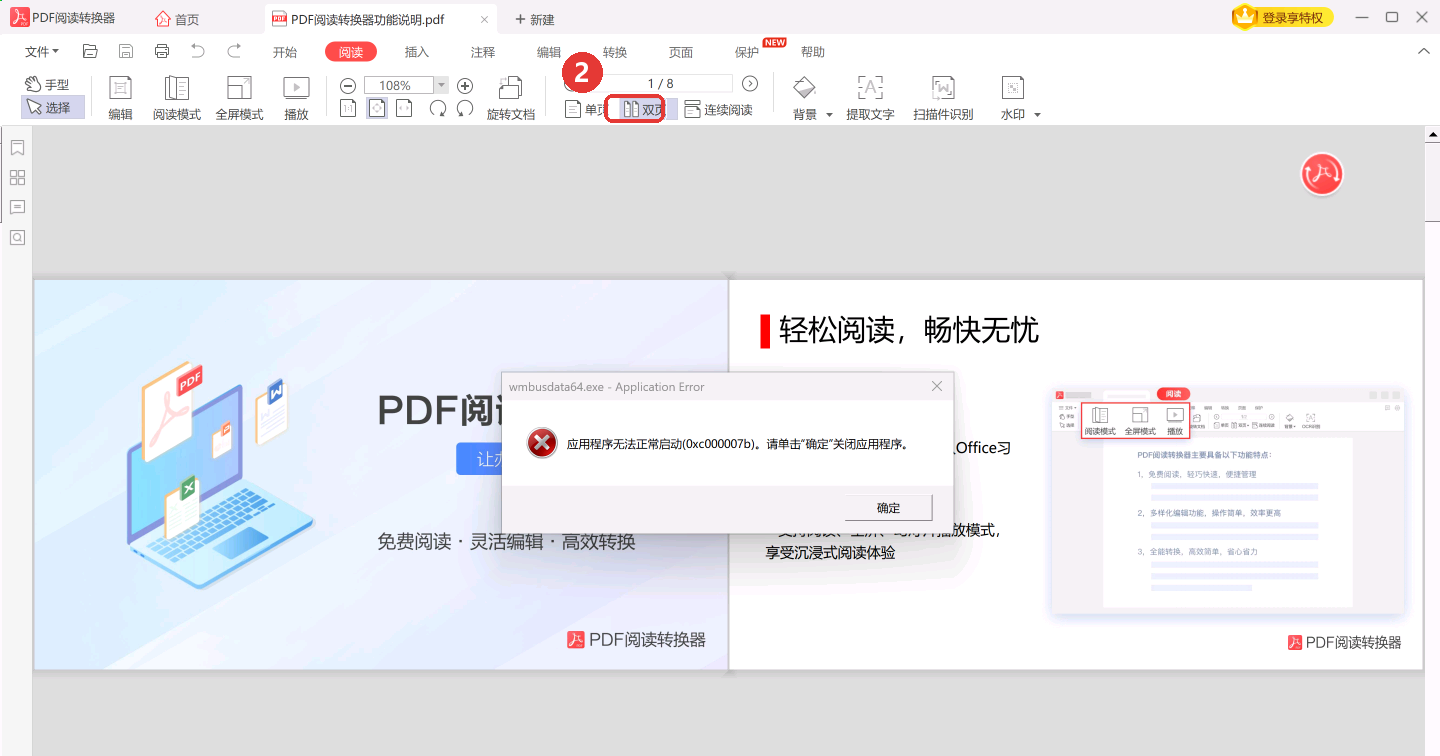Click 提取文字 extract text tool

871,98
